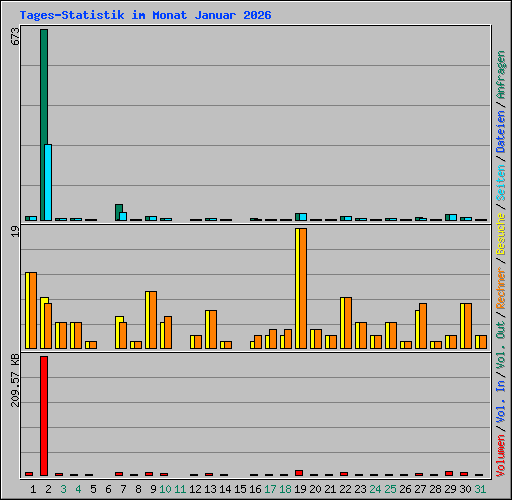Click day label 5 on the axis
The width and height of the screenshot is (512, 500).
click(x=93, y=489)
